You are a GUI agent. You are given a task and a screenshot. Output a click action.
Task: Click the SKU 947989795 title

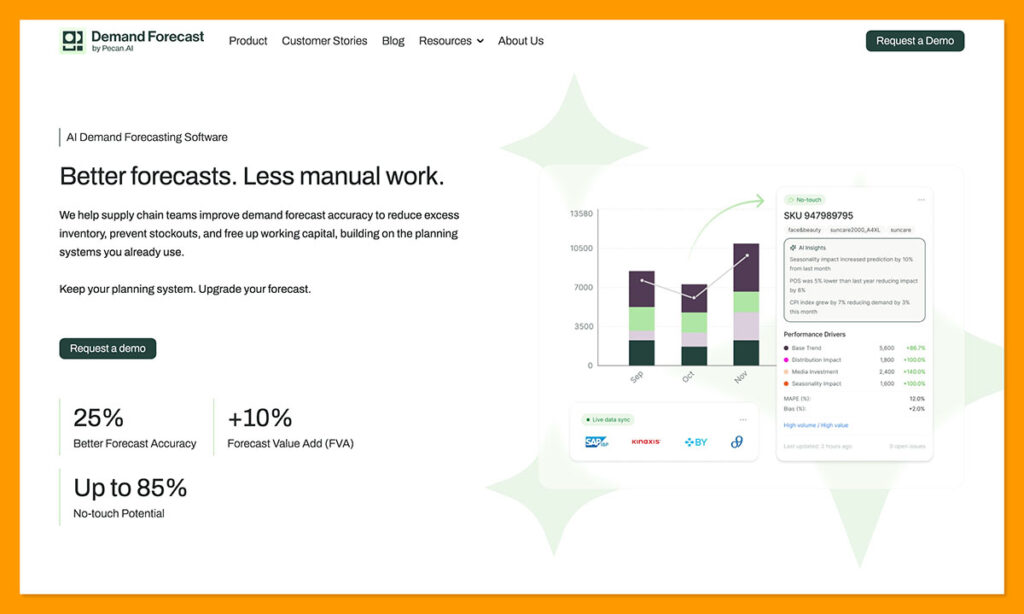[x=818, y=216]
